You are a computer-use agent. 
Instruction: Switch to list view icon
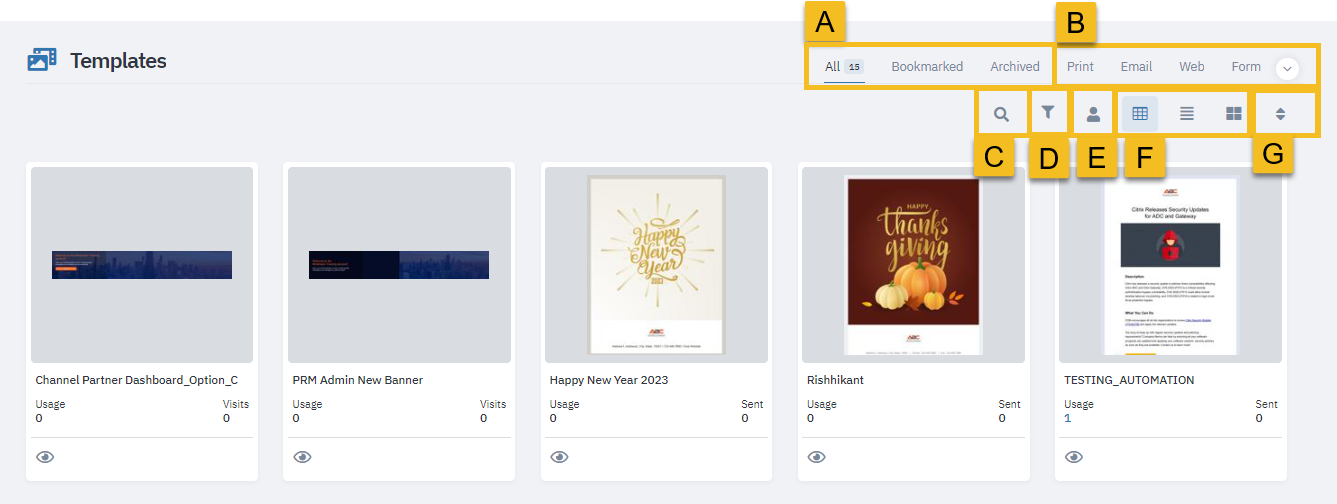coord(1187,114)
